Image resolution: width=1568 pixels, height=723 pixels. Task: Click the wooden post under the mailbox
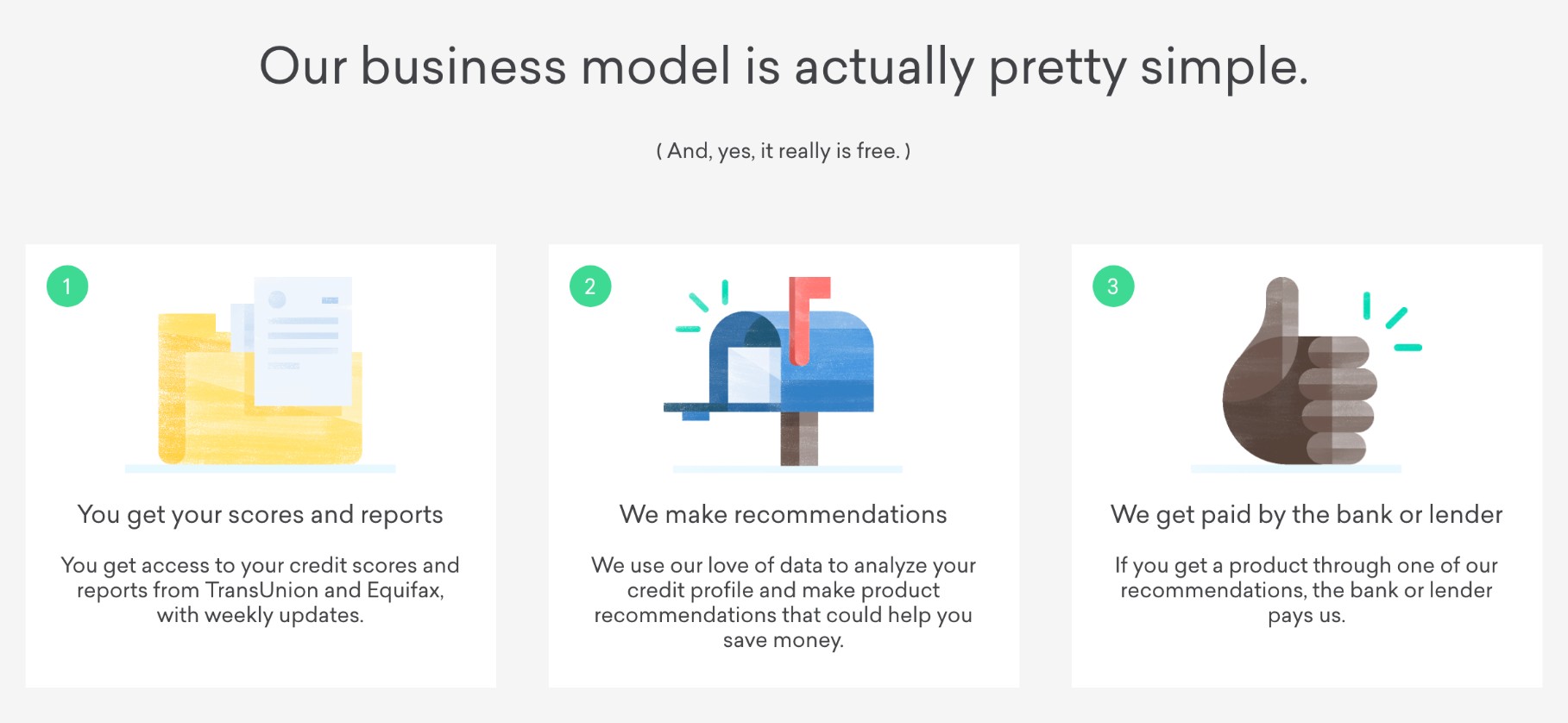[x=799, y=438]
